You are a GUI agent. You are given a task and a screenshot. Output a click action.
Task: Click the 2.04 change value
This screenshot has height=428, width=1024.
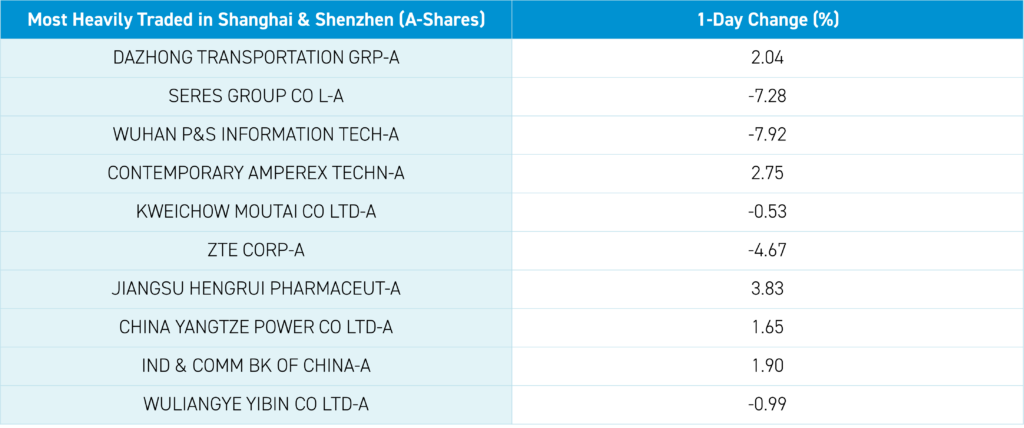(768, 58)
